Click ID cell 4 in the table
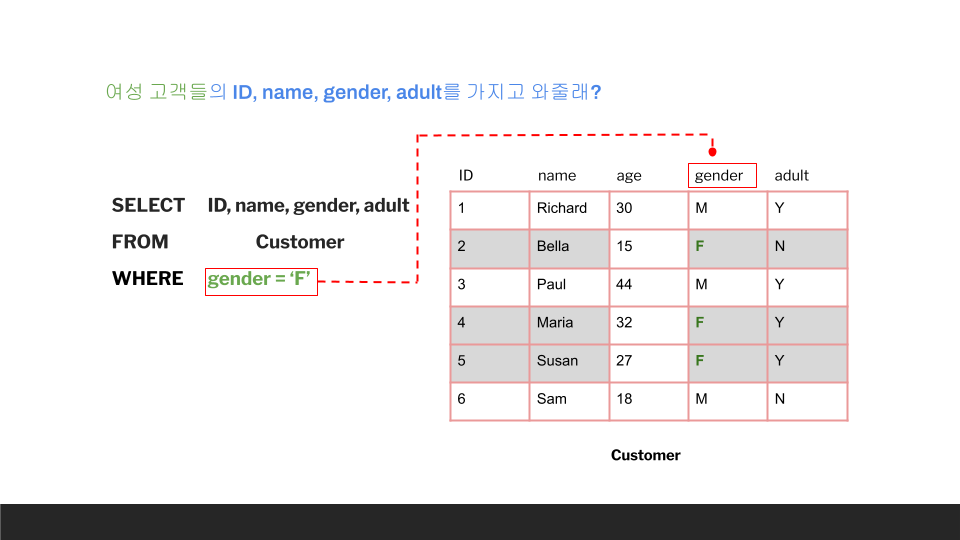 (490, 325)
